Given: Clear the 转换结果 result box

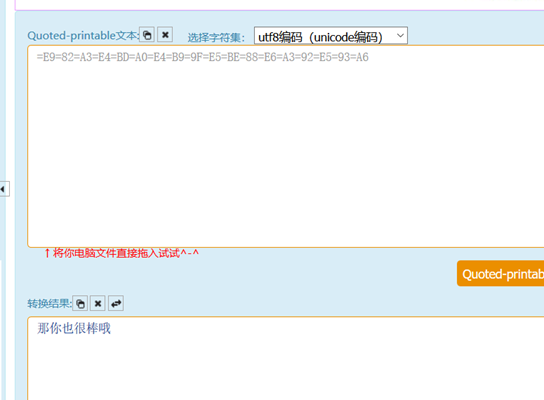Looking at the screenshot, I should tap(98, 304).
